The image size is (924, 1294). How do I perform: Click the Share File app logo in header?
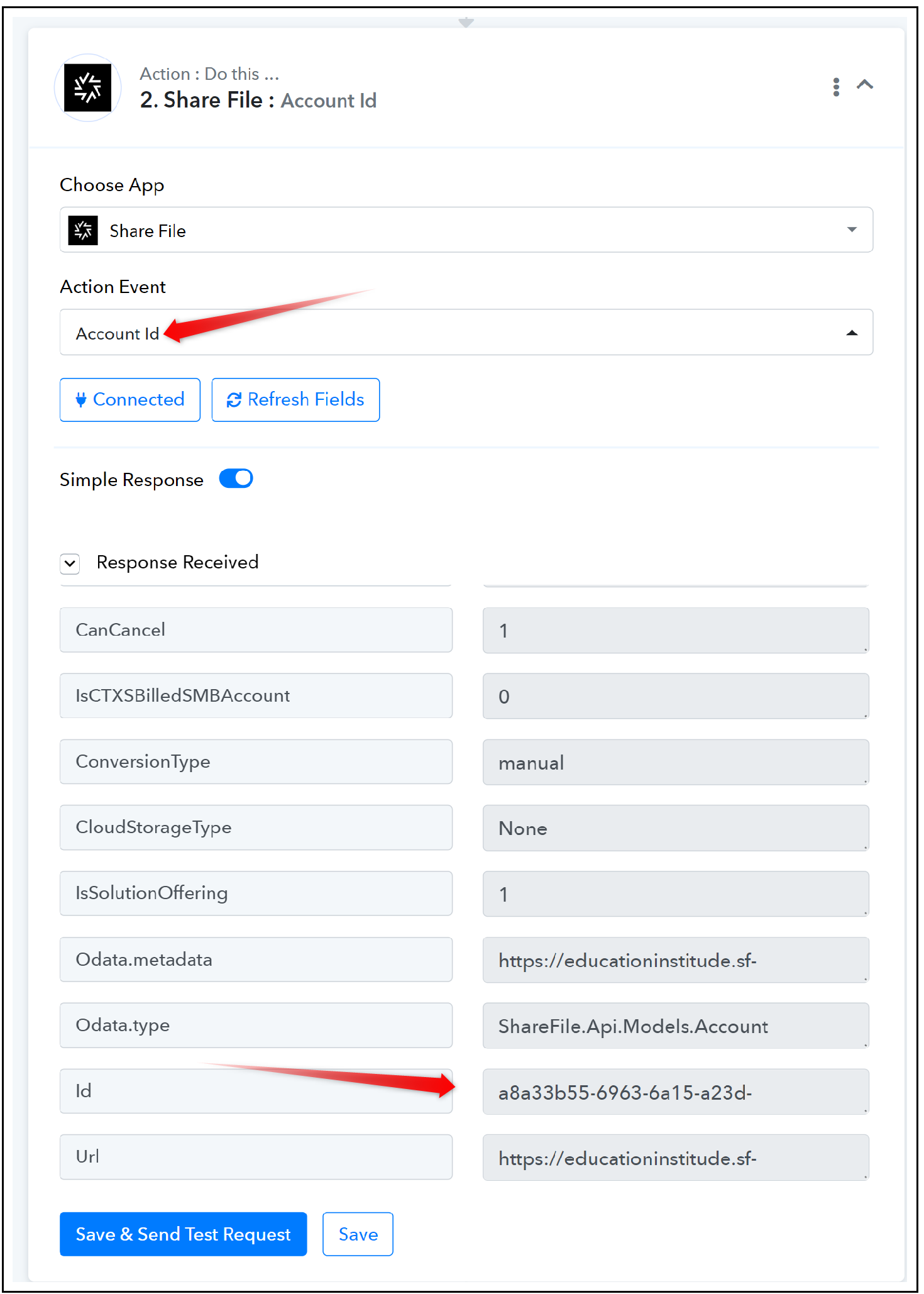(x=88, y=88)
